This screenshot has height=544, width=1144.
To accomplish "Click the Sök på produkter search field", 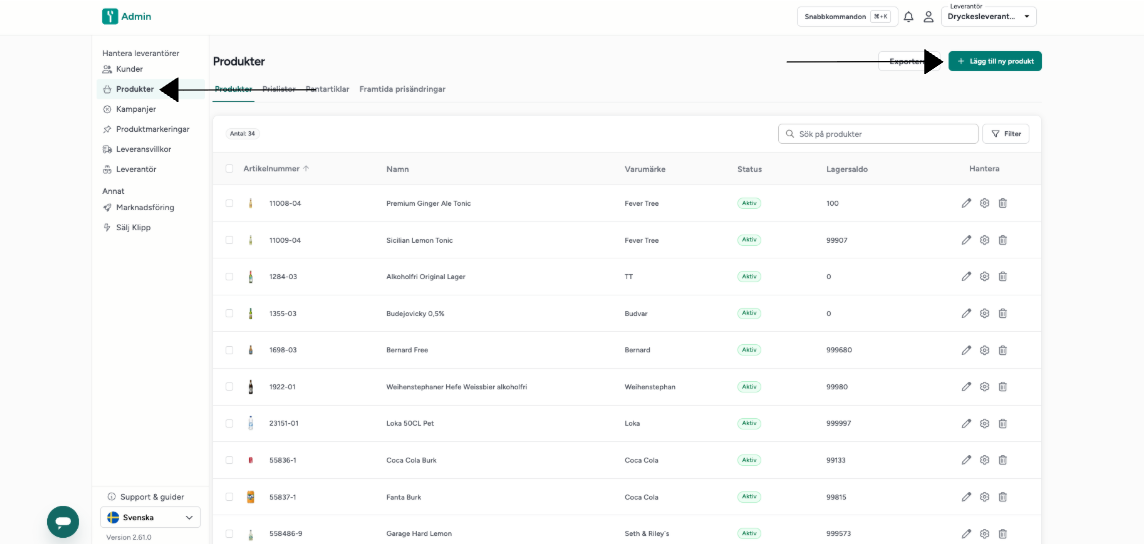I will click(x=878, y=134).
